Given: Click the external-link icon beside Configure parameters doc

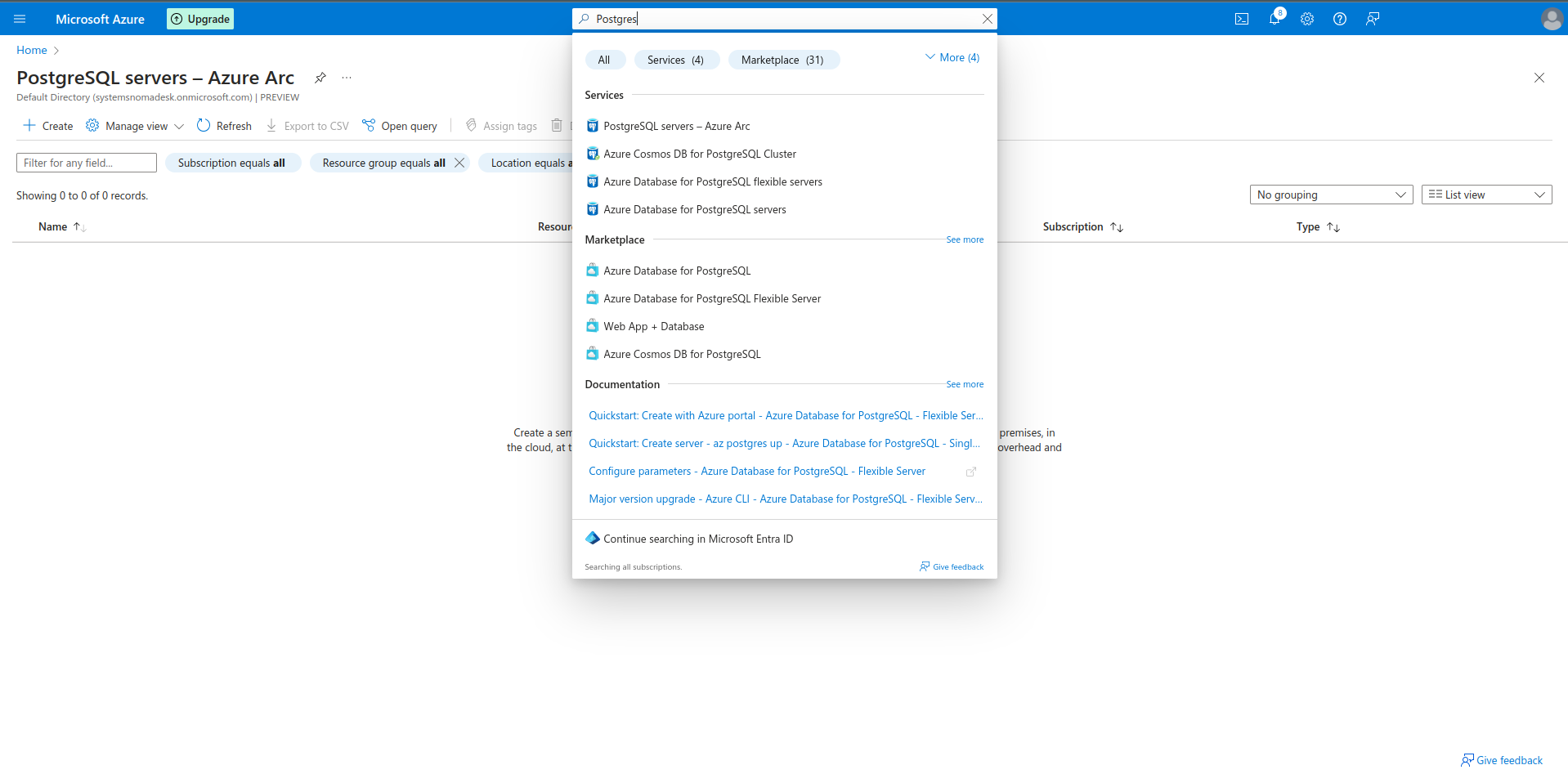Looking at the screenshot, I should (971, 472).
